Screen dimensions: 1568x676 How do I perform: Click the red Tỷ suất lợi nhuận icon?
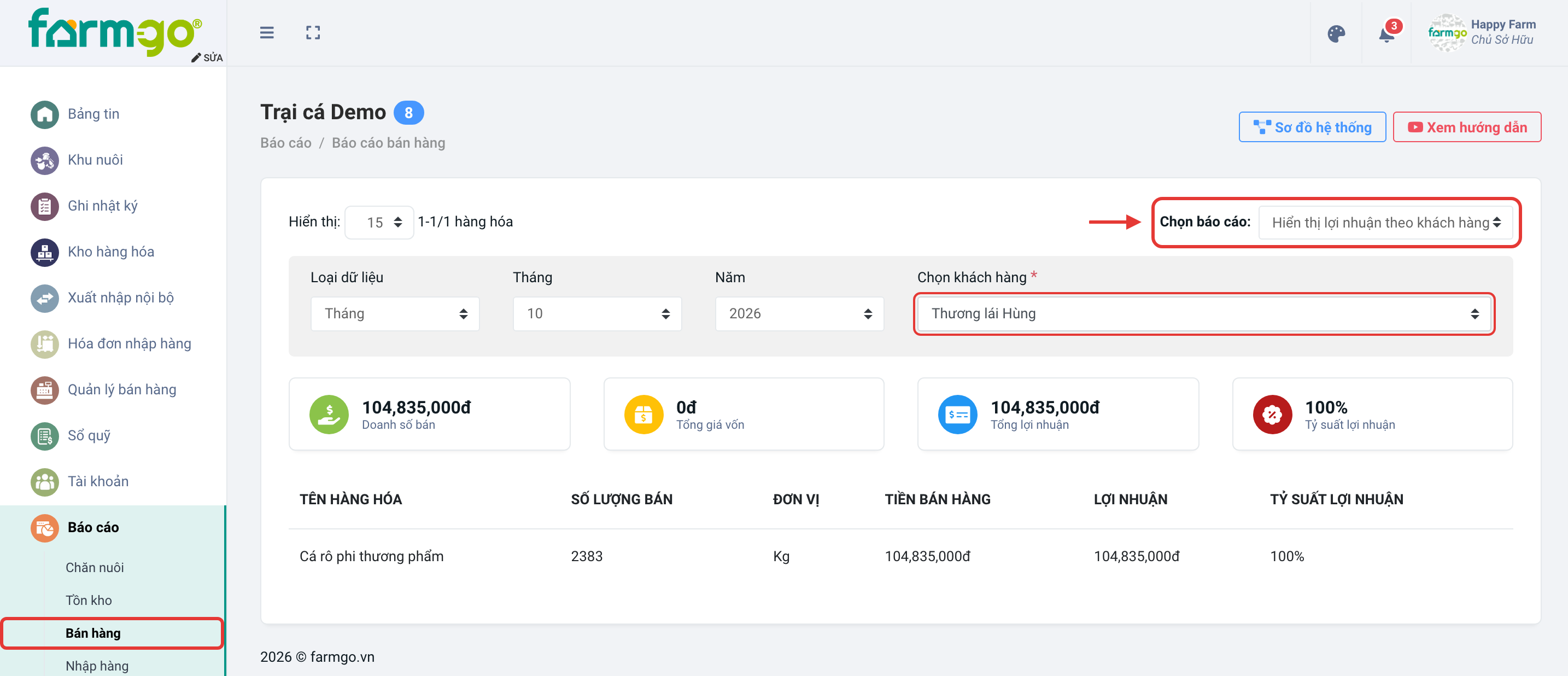click(1272, 415)
